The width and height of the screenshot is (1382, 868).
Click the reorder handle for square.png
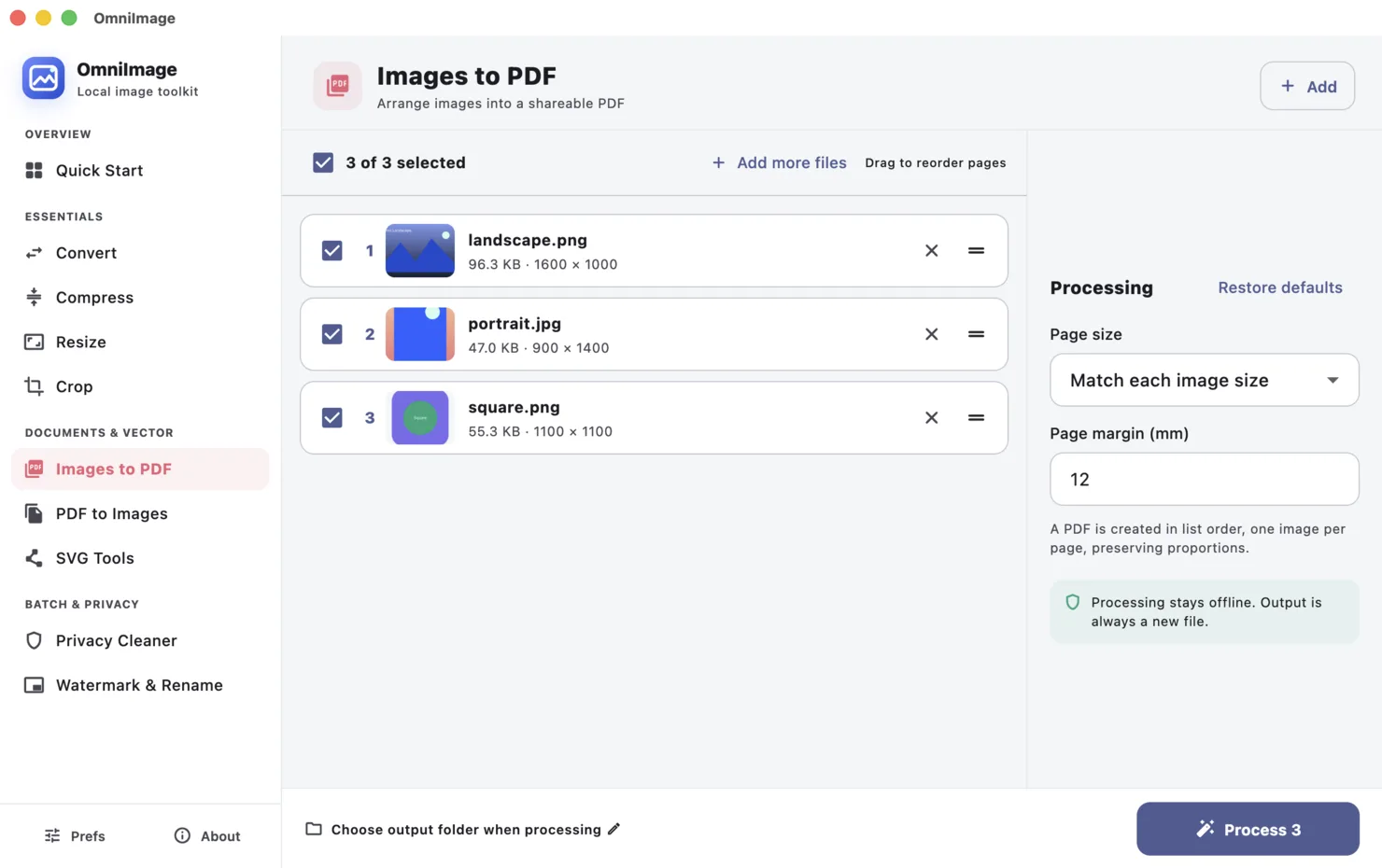(976, 417)
